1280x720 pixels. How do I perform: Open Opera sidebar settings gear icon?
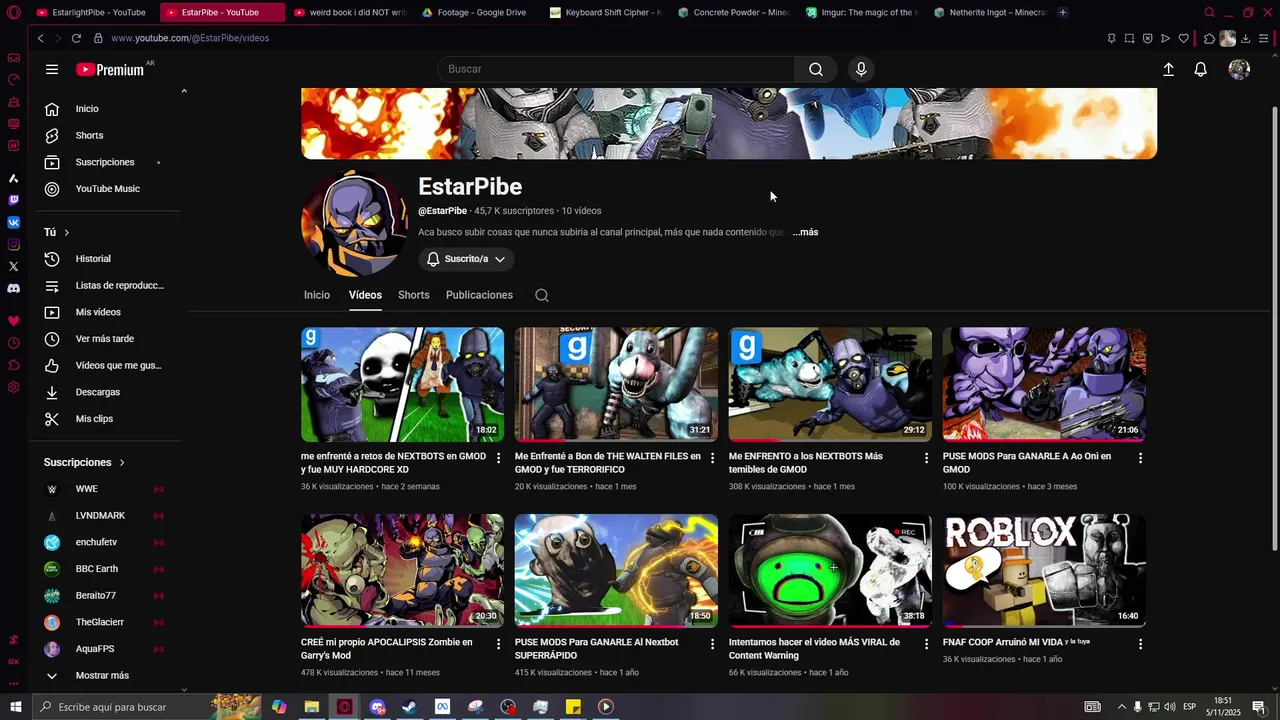click(13, 387)
